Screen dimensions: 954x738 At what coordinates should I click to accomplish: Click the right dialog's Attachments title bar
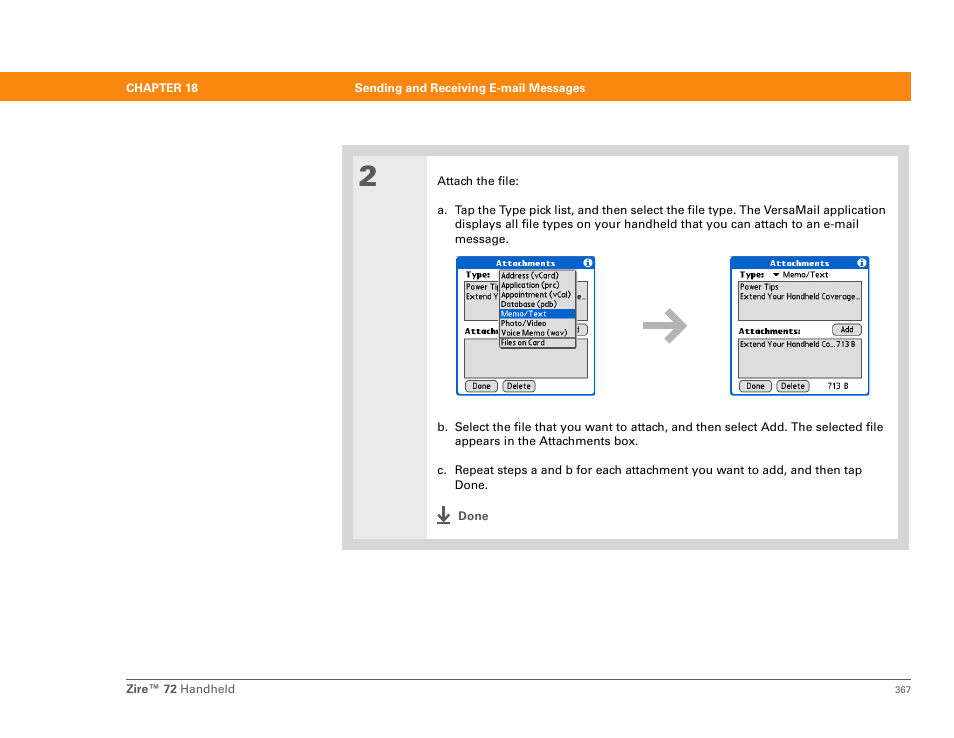click(x=799, y=263)
